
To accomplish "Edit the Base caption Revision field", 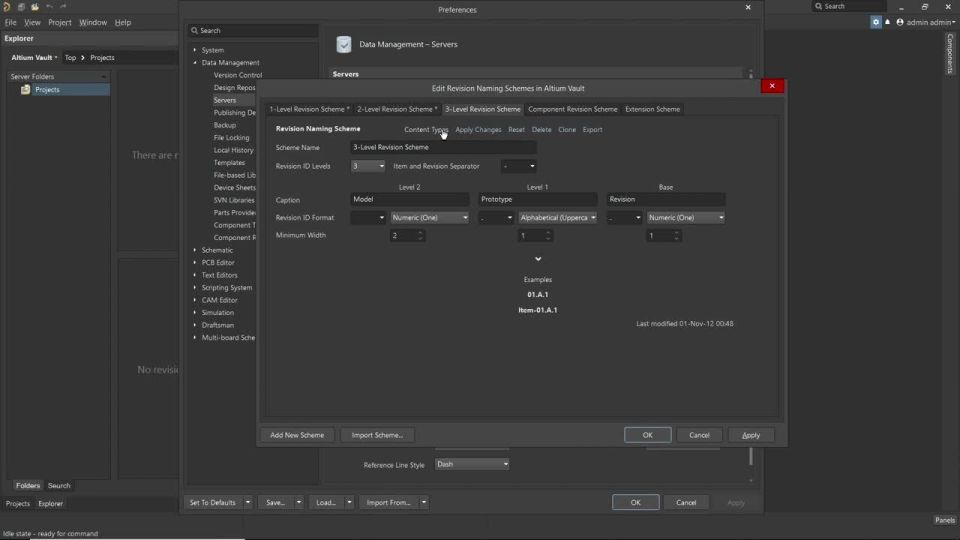I will (x=666, y=199).
